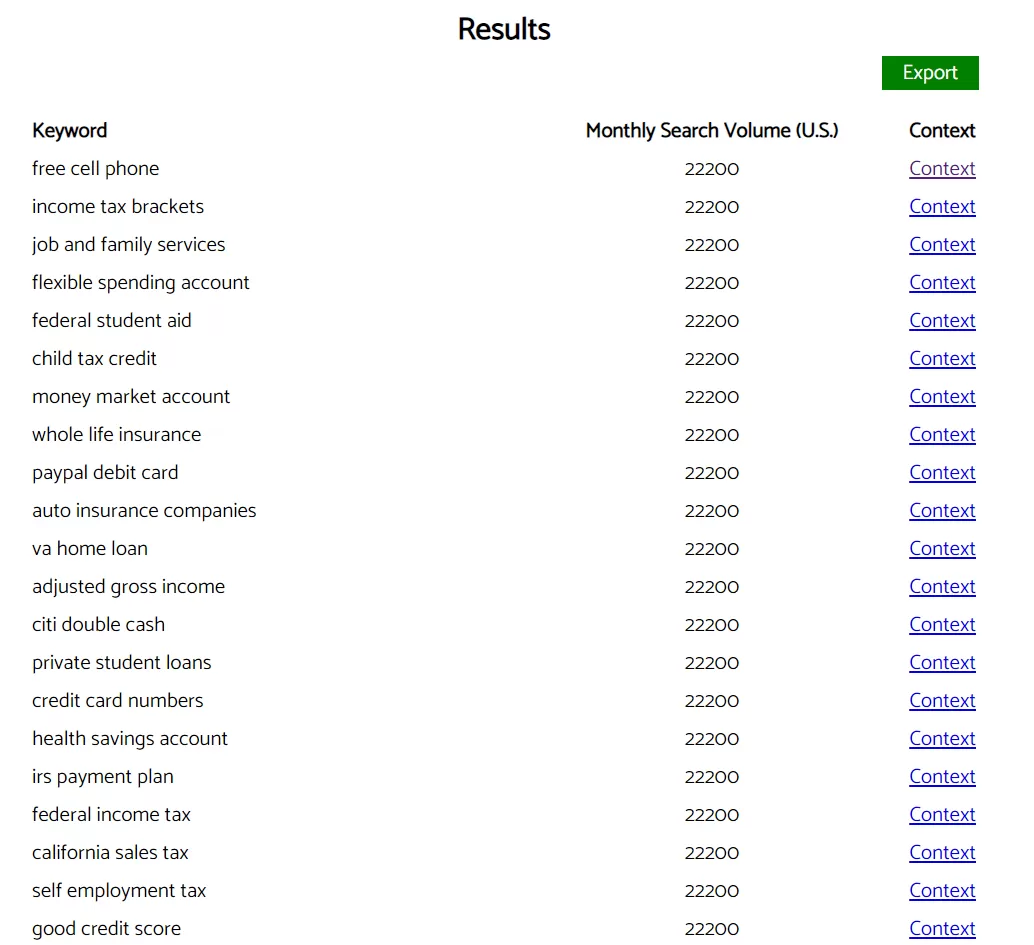Open Context link for federal student aid

coord(942,321)
